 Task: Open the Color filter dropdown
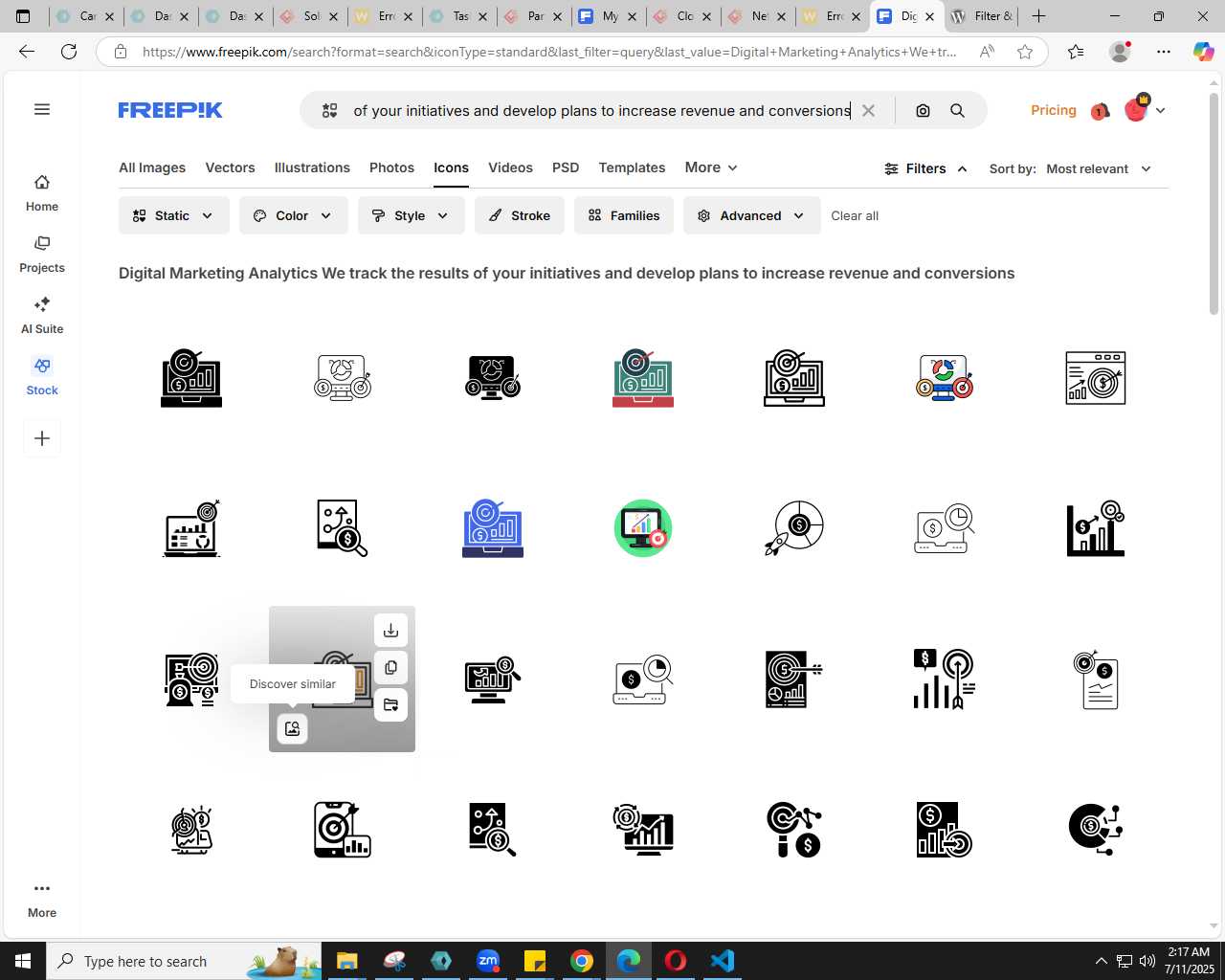click(293, 215)
